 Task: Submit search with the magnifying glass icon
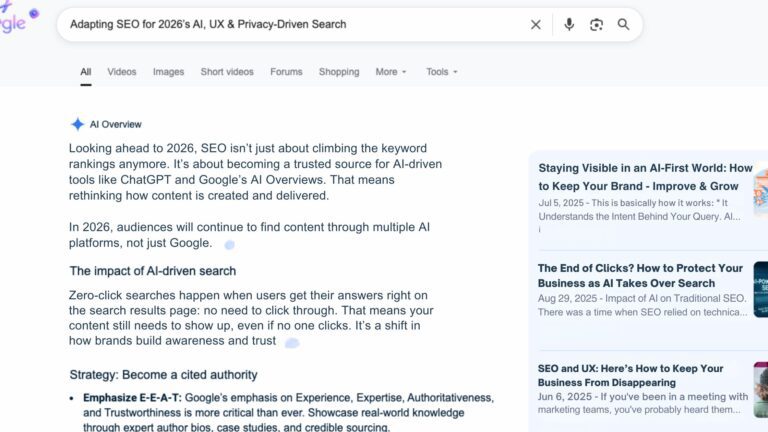click(623, 24)
